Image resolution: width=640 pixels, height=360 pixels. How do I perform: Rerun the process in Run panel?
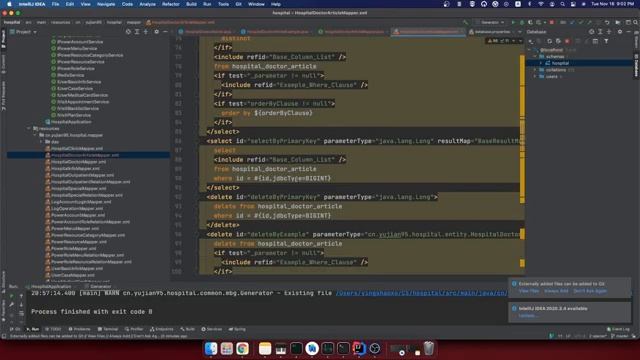(x=11, y=296)
